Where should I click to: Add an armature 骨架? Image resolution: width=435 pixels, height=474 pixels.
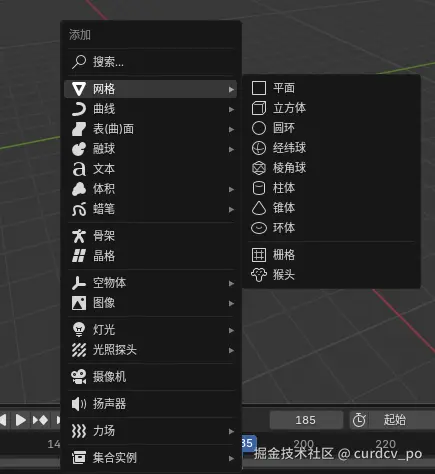[x=151, y=236]
